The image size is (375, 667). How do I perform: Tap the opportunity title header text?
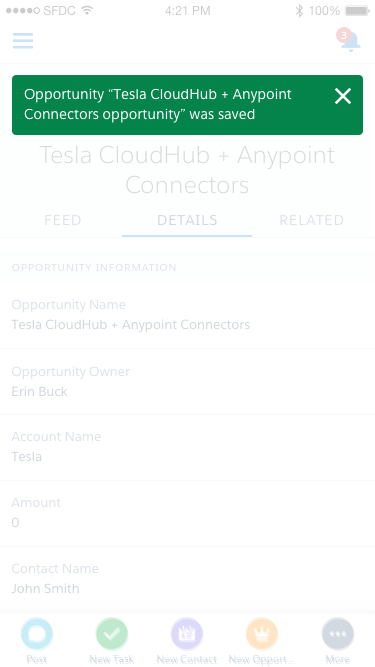[187, 170]
